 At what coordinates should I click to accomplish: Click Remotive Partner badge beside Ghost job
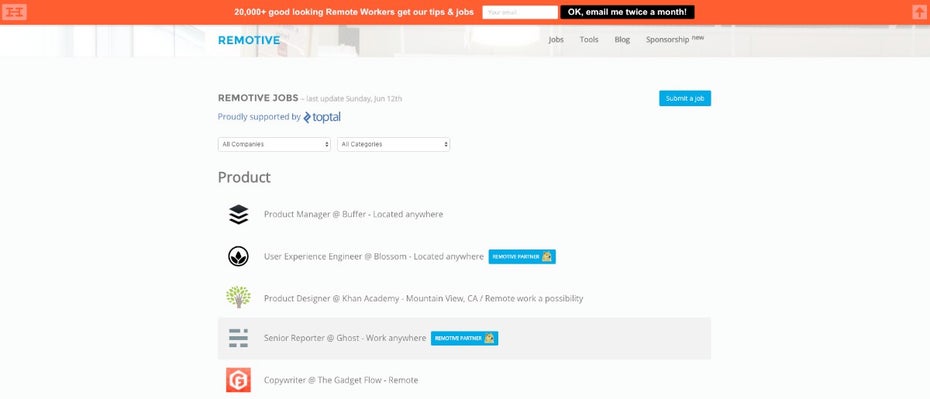tap(464, 338)
